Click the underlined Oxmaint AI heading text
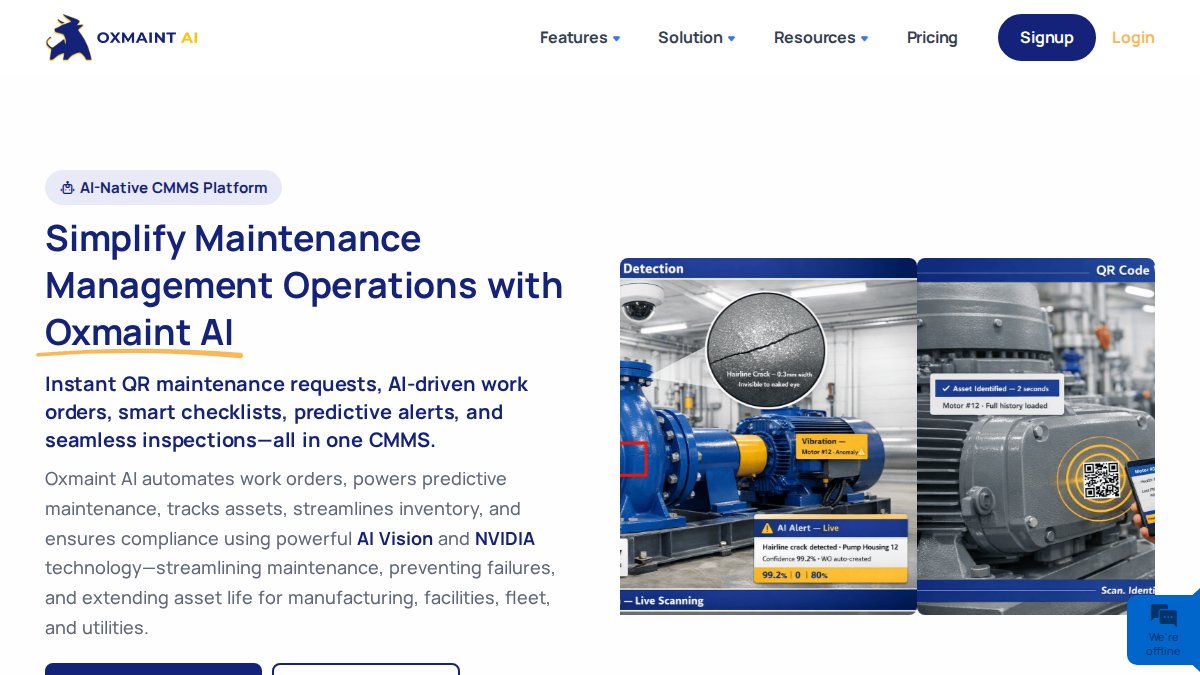Viewport: 1200px width, 675px height. click(x=139, y=333)
